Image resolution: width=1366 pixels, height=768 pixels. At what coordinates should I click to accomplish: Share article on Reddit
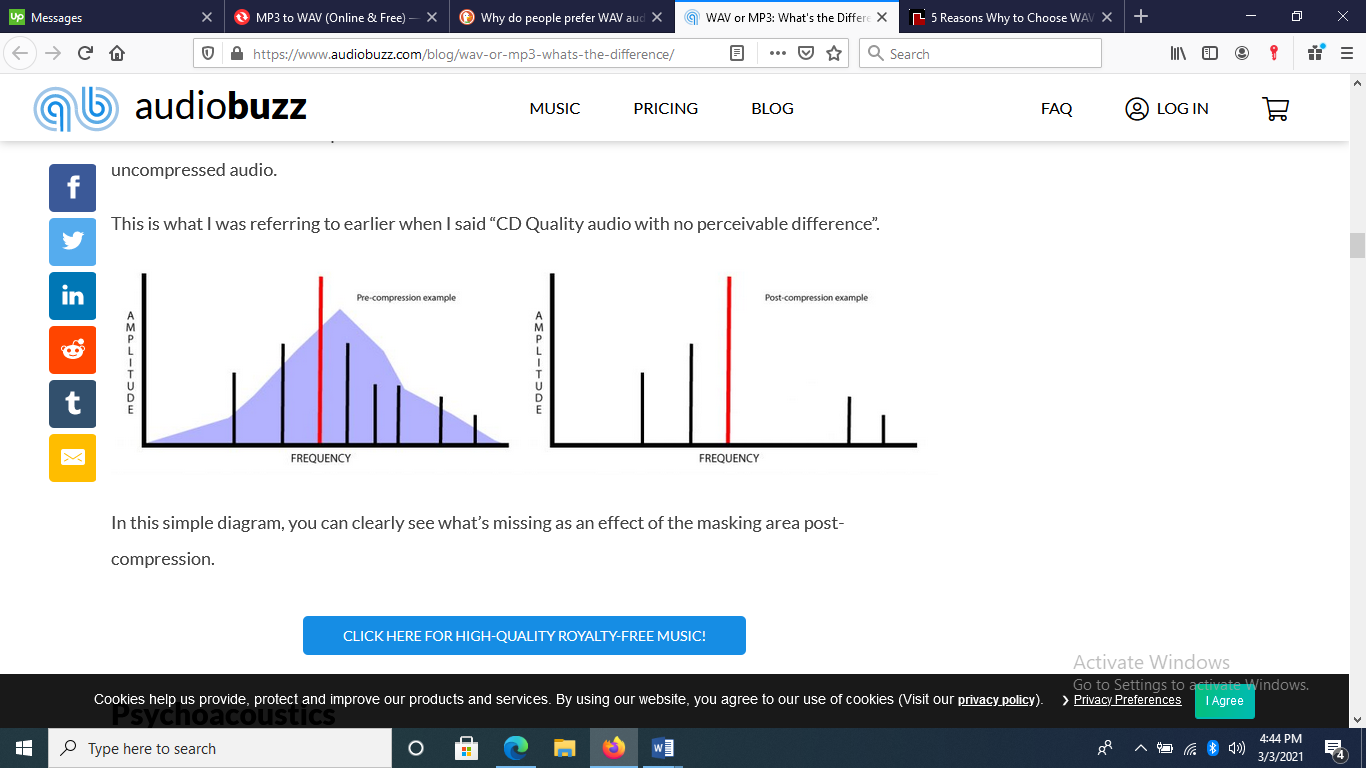coord(72,350)
